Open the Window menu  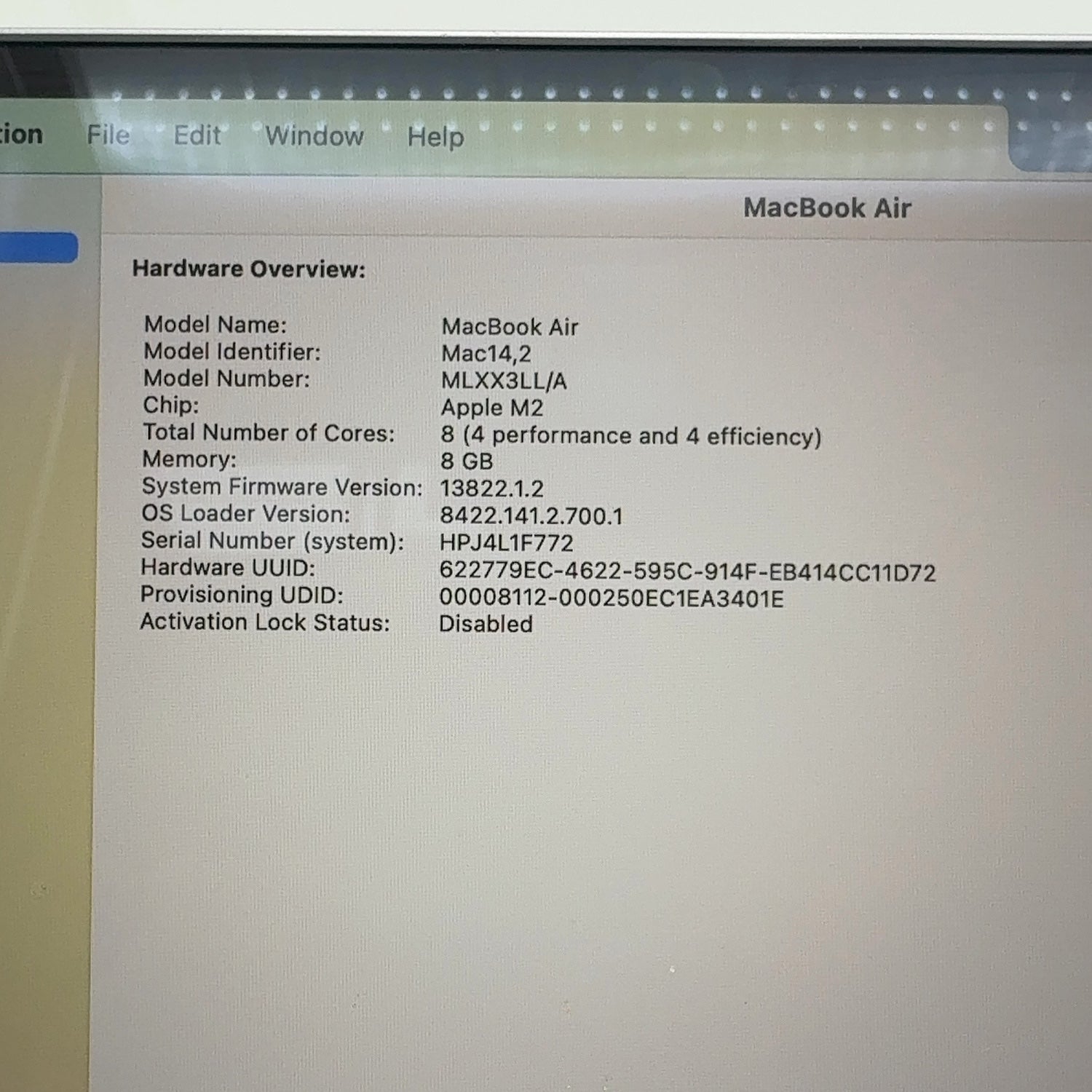pyautogui.click(x=314, y=136)
